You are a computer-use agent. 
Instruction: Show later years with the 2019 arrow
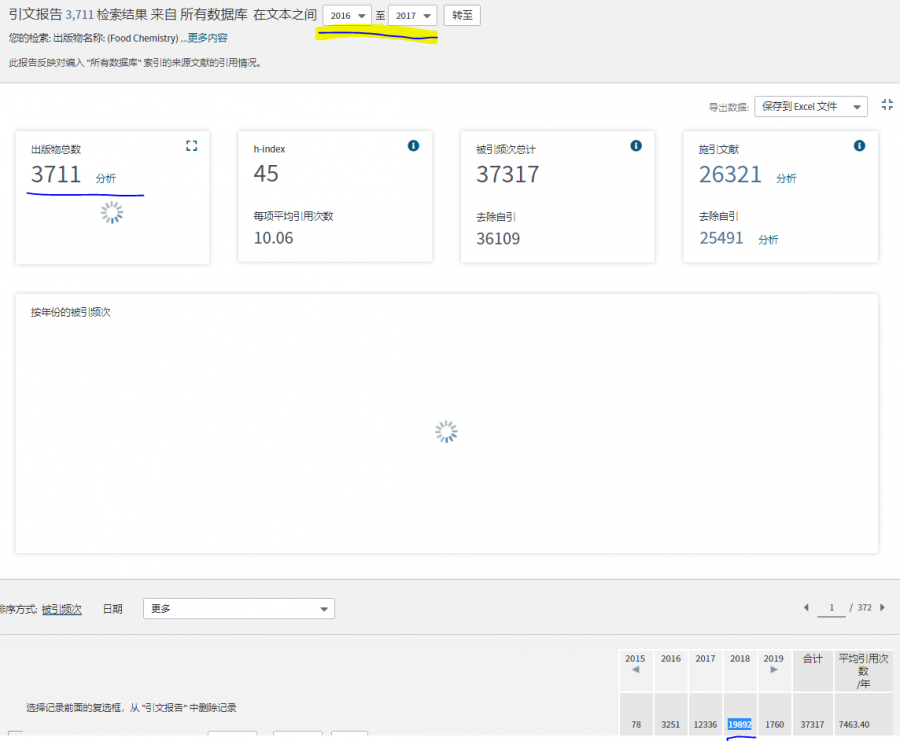[774, 670]
